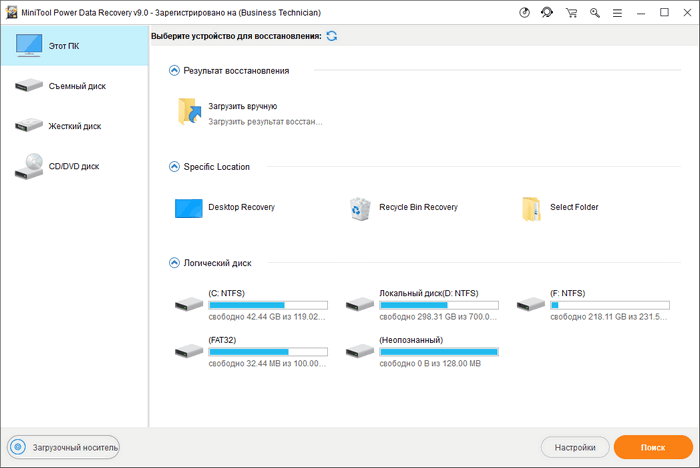Screen dimensions: 700x468
Task: Click свободно 218.11 GB text
Action: point(608,317)
